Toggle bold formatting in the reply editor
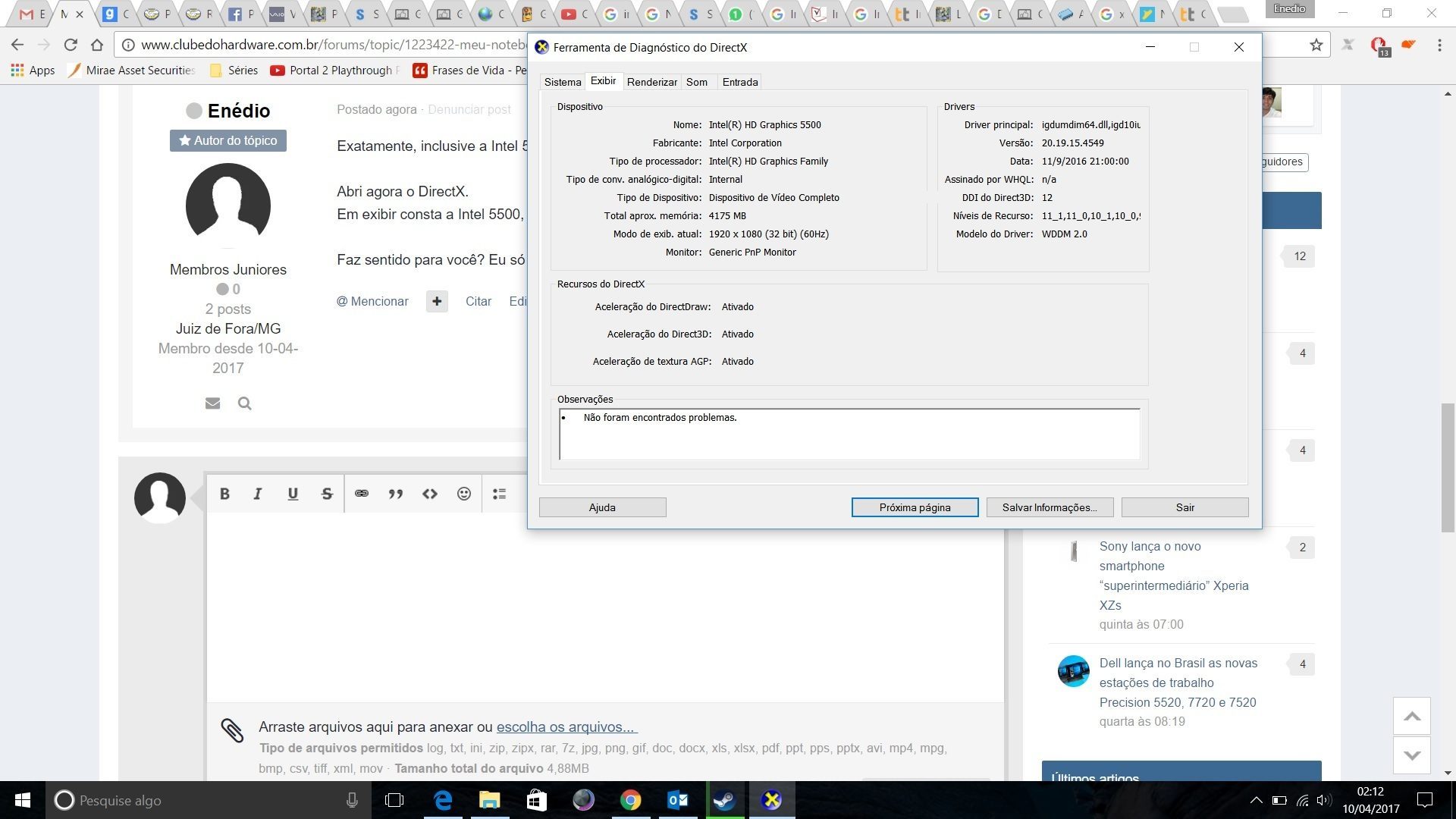This screenshot has width=1456, height=819. (224, 494)
